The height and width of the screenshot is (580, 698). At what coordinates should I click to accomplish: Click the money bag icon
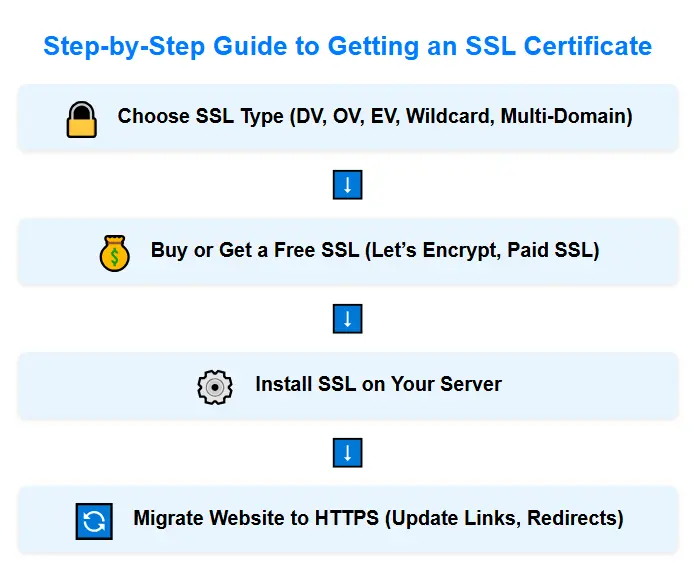click(x=115, y=253)
